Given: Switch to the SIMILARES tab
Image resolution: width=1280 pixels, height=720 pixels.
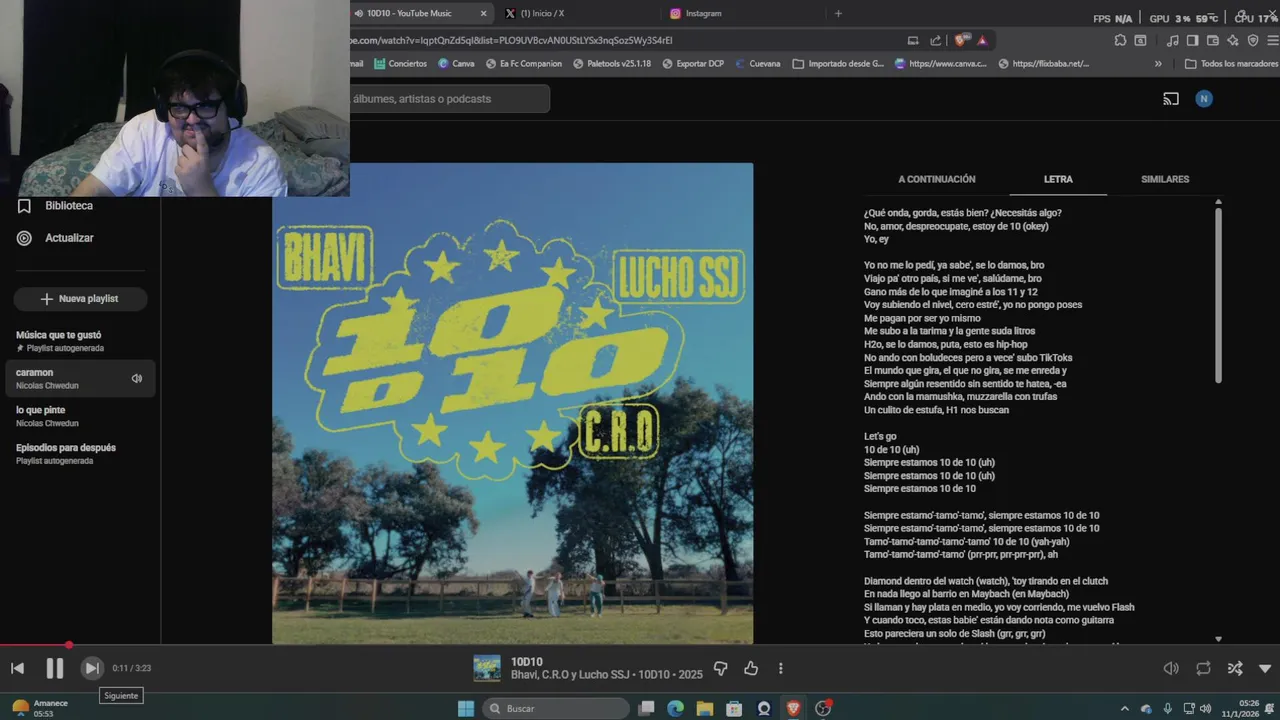Looking at the screenshot, I should click(1165, 179).
